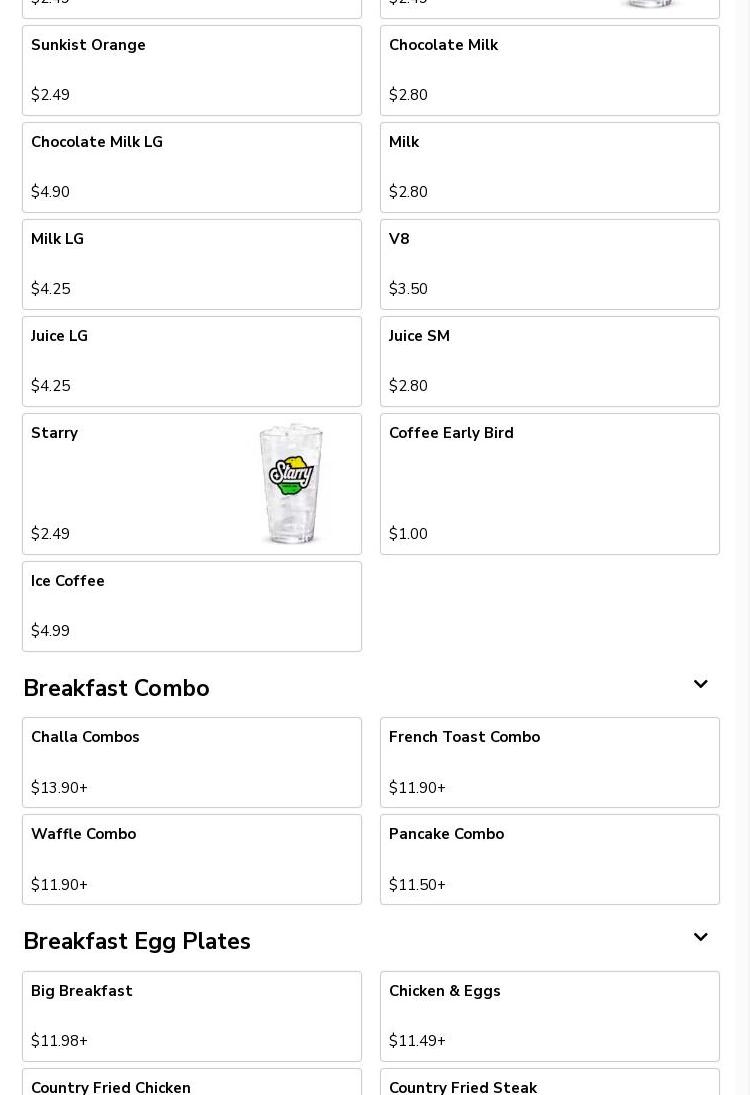Choose Juice SM
This screenshot has width=750, height=1095.
point(550,362)
